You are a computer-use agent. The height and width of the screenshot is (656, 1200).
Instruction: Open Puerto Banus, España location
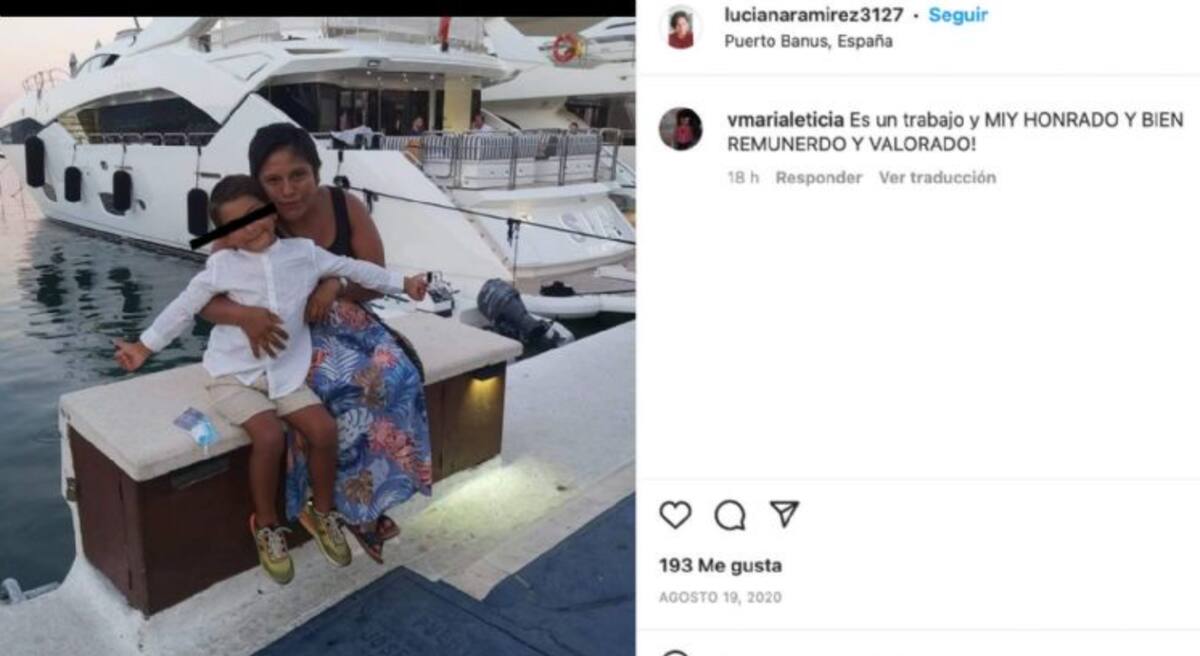[809, 42]
